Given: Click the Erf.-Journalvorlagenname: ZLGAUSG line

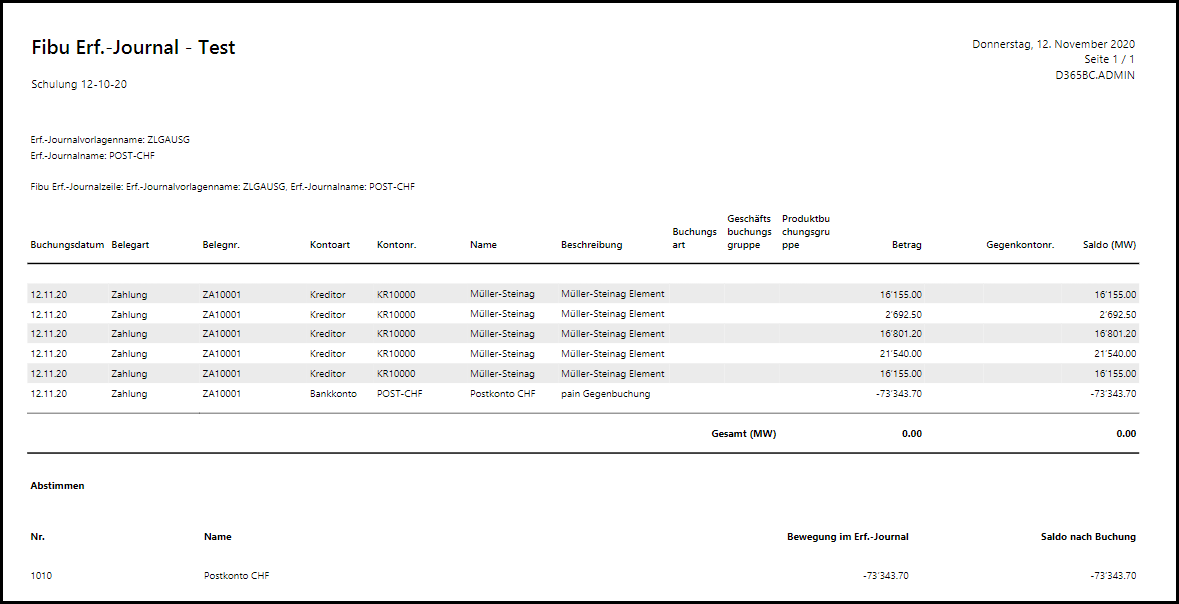Looking at the screenshot, I should 110,140.
